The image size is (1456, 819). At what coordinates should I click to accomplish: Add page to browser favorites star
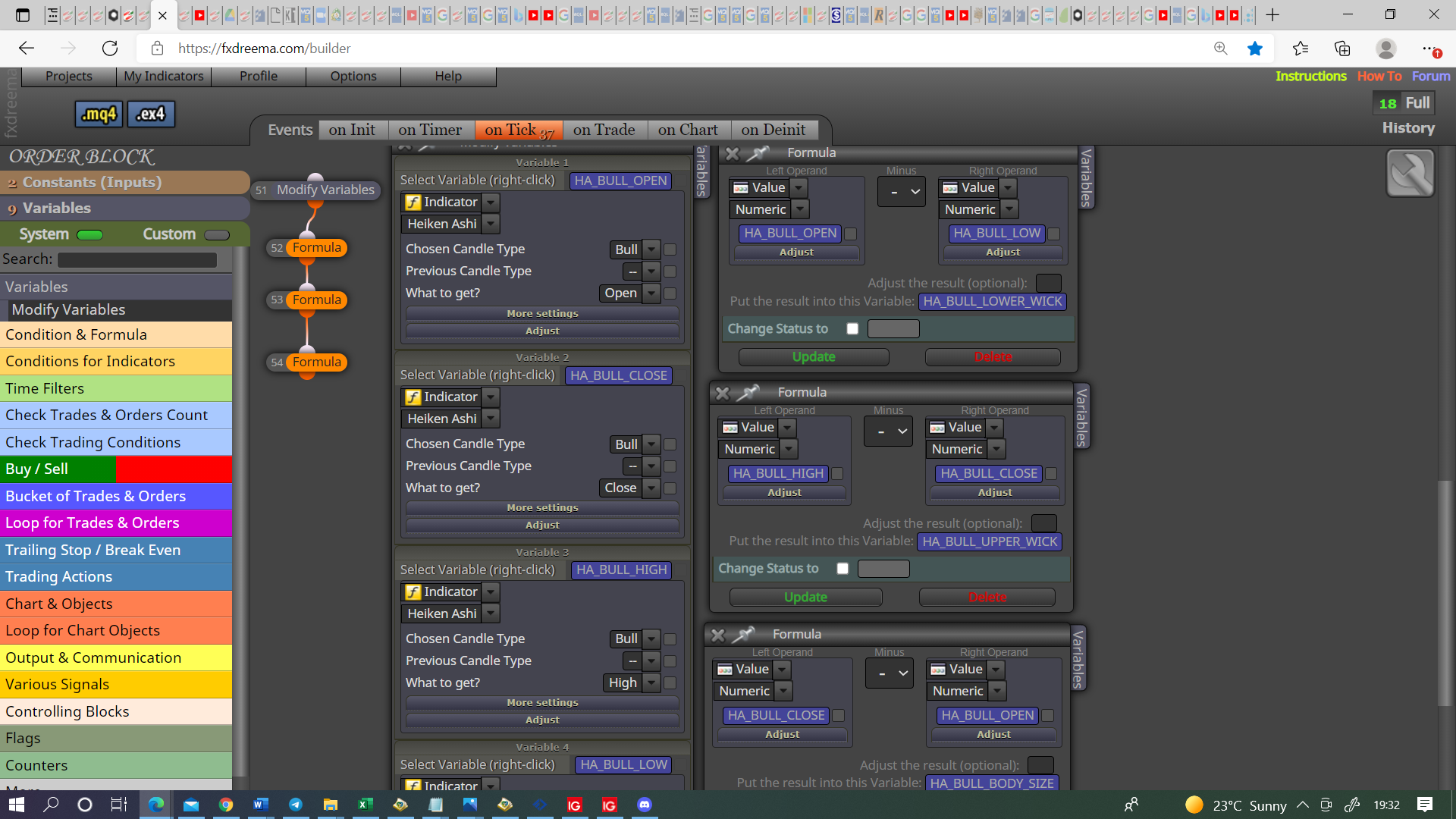pos(1255,49)
